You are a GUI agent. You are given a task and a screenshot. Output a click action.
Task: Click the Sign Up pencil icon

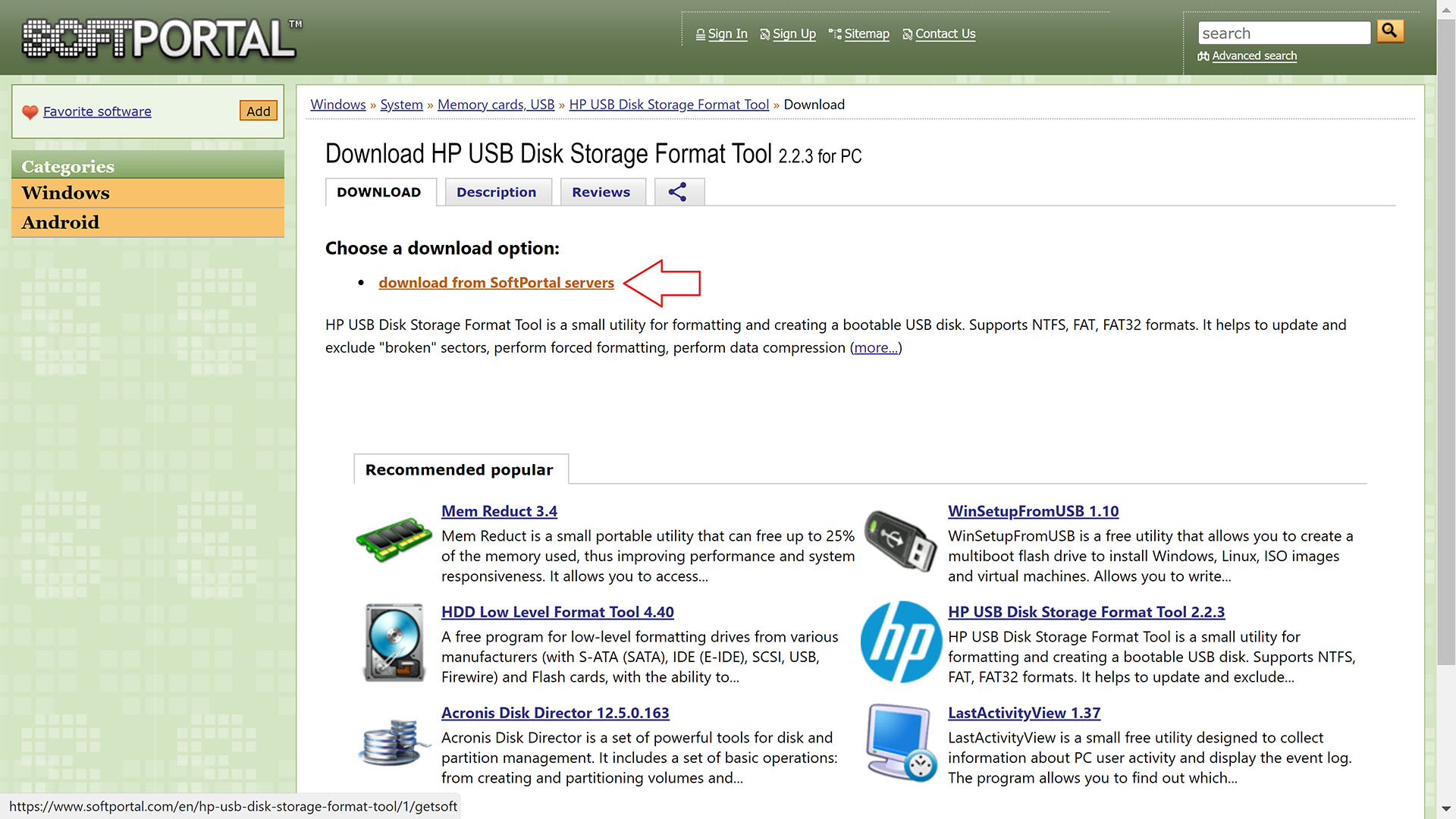764,35
